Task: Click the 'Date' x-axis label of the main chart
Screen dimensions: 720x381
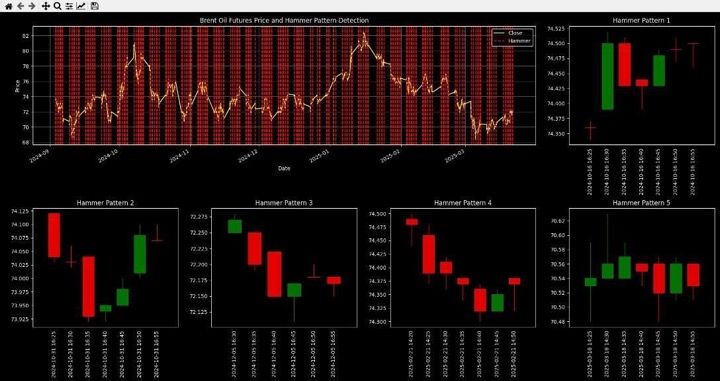Action: pos(284,168)
